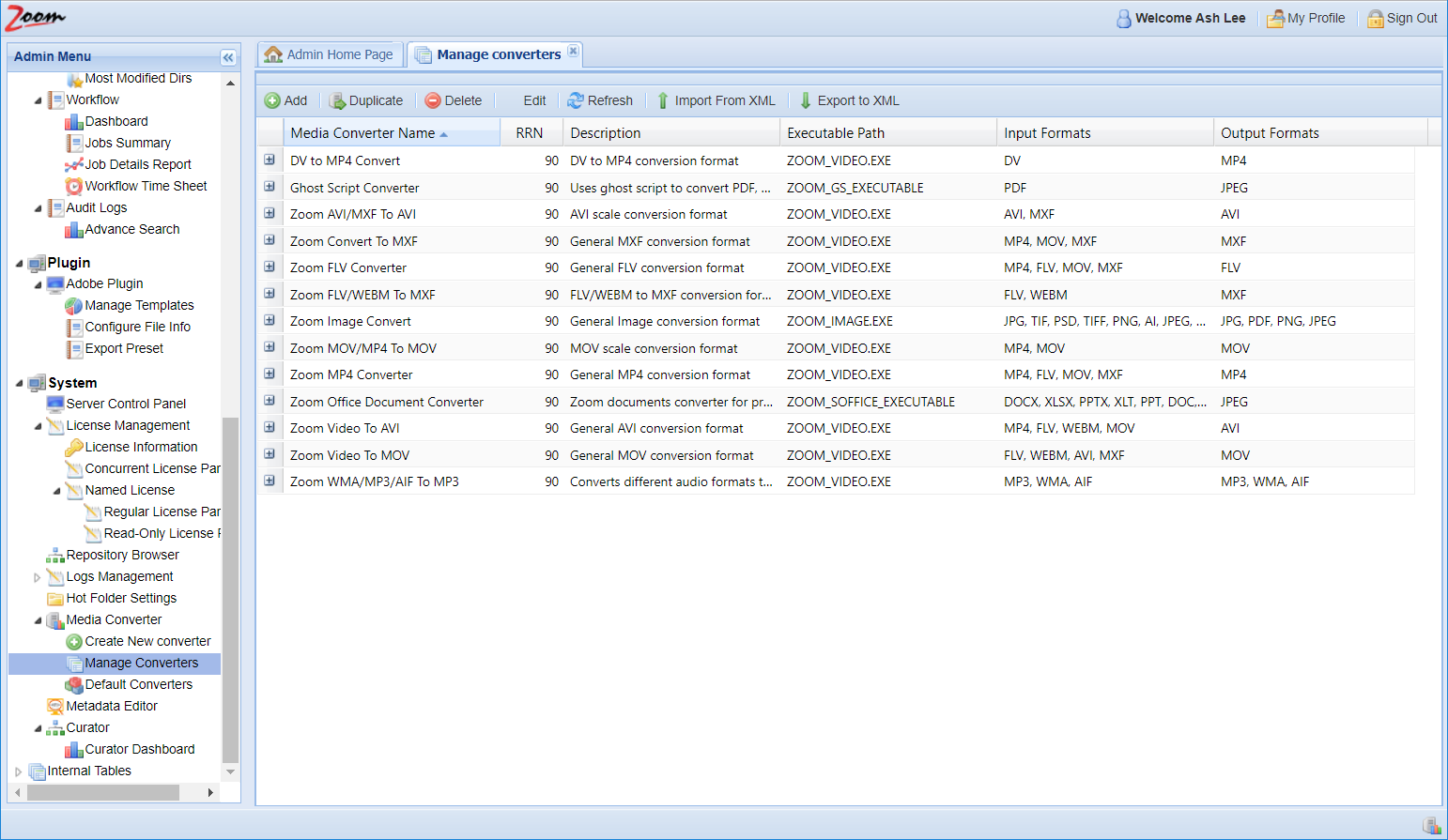Click the Zoom logo
Image resolution: width=1448 pixels, height=840 pixels.
click(35, 17)
